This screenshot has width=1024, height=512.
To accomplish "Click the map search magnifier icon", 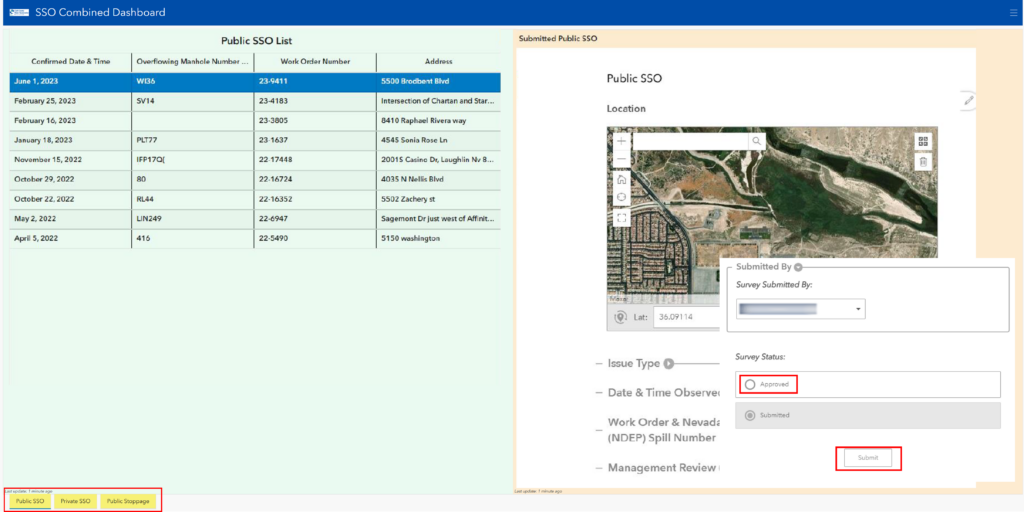I will (756, 141).
